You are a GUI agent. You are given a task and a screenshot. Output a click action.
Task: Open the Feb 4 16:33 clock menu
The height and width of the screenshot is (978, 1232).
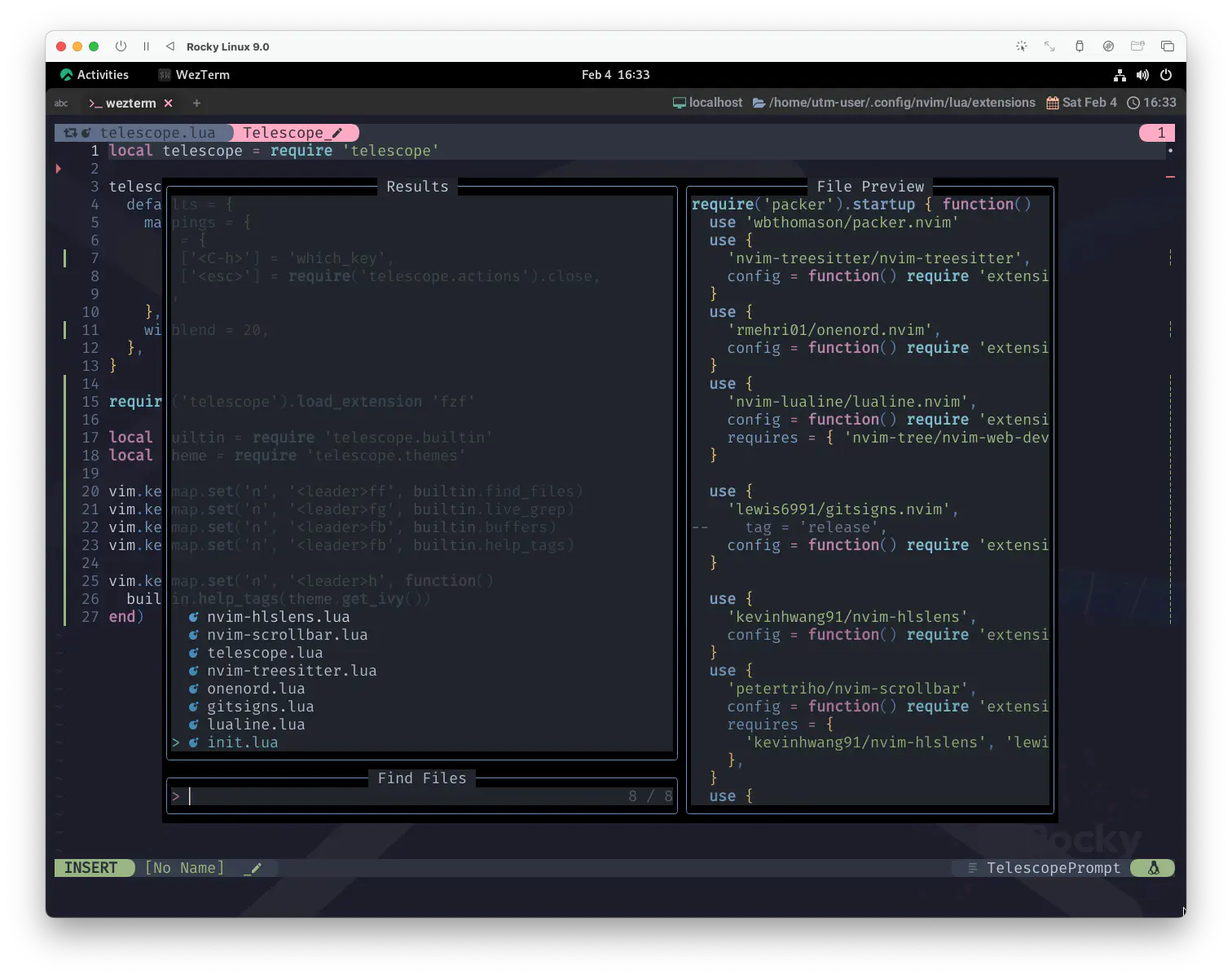(x=615, y=75)
